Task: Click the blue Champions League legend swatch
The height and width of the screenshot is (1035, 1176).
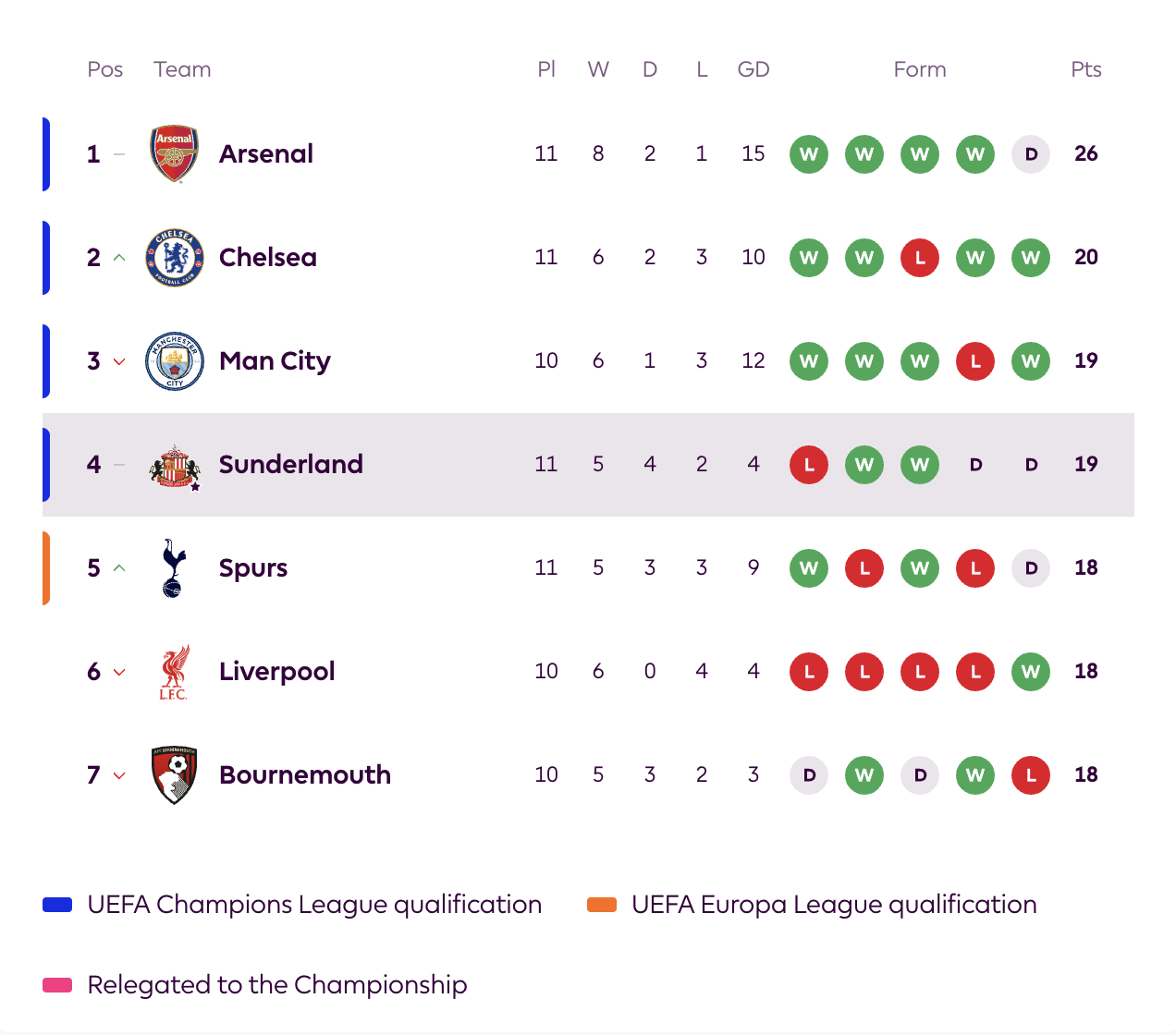Action: point(57,905)
